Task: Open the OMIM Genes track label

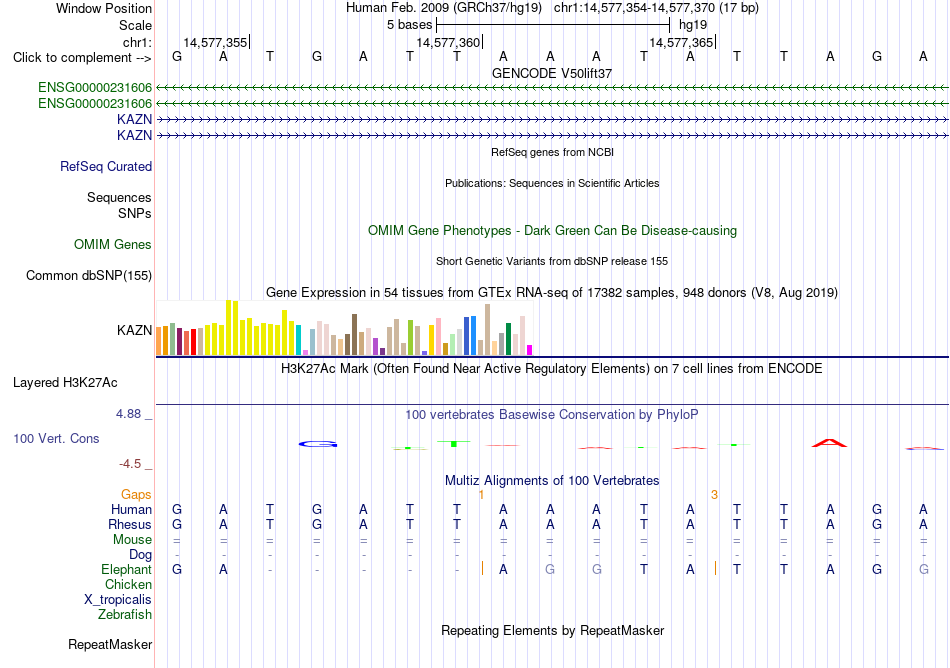Action: [113, 245]
